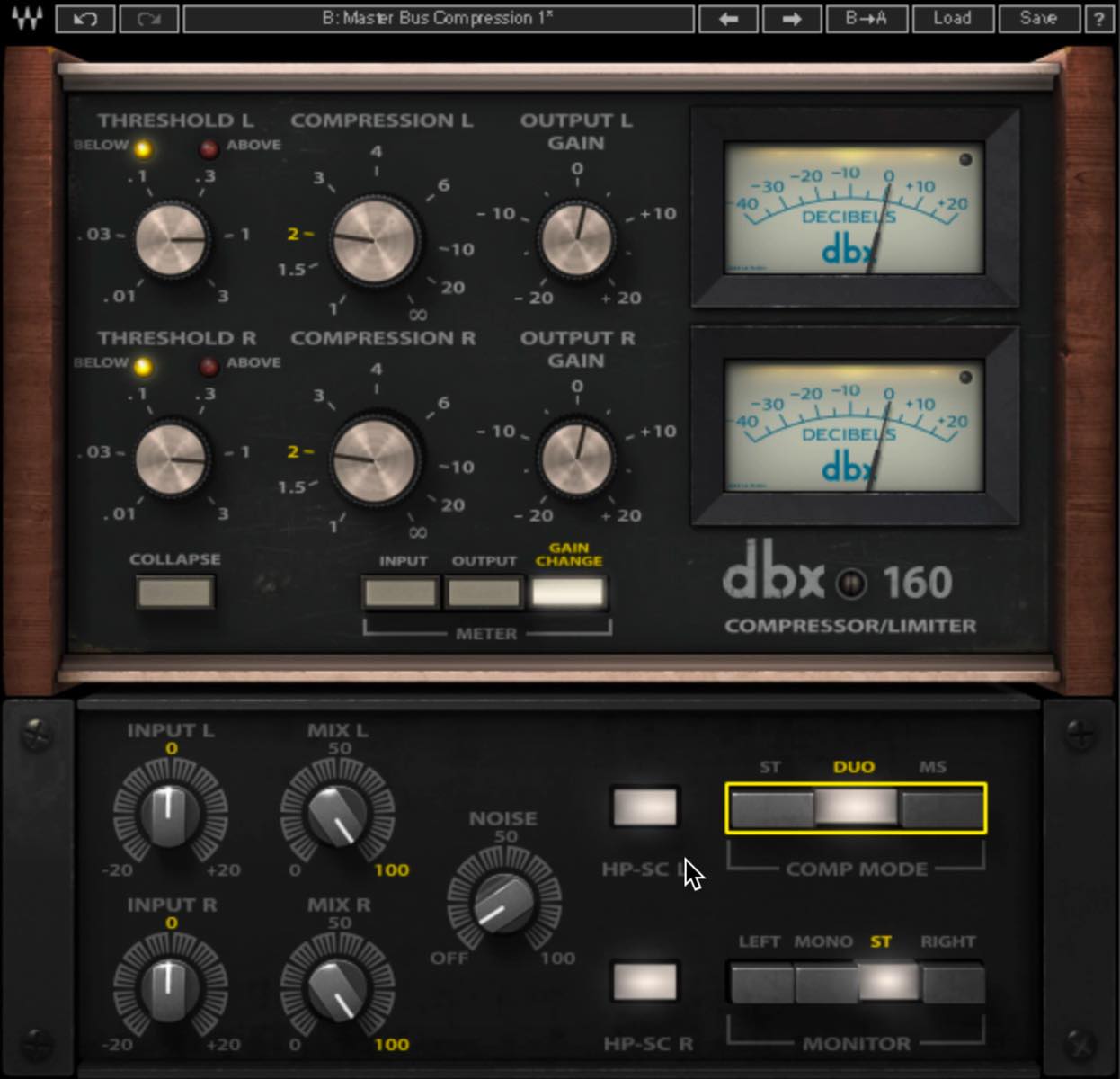
Task: Click the Threshold L BELOW indicator light
Action: click(142, 148)
